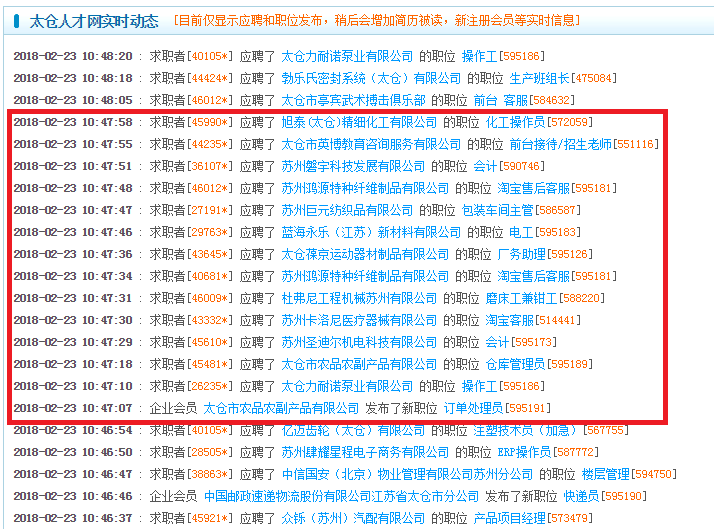This screenshot has height=529, width=714.
Task: Click job seeker ID 44424*
Action: point(209,78)
